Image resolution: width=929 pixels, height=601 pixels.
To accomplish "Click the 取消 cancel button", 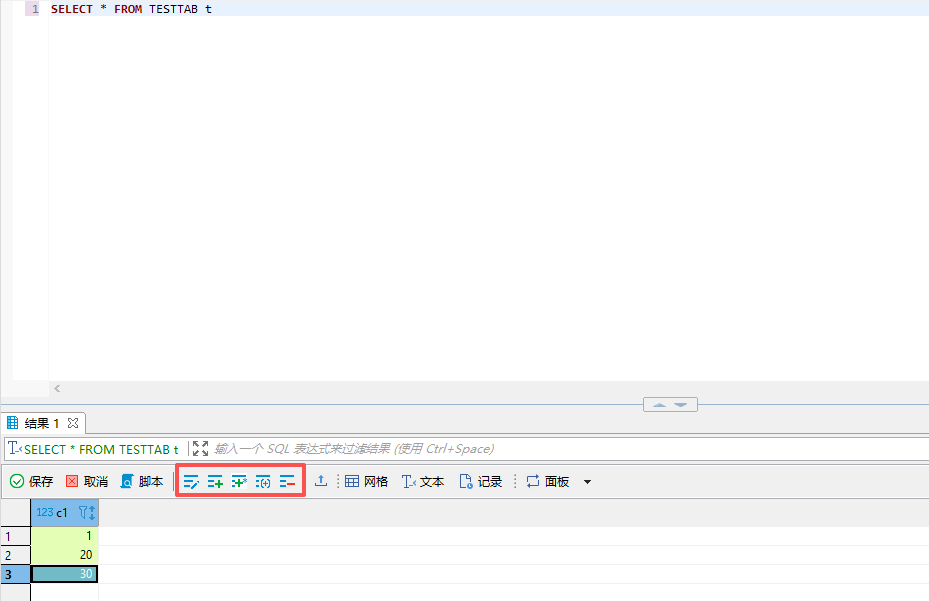I will click(87, 481).
